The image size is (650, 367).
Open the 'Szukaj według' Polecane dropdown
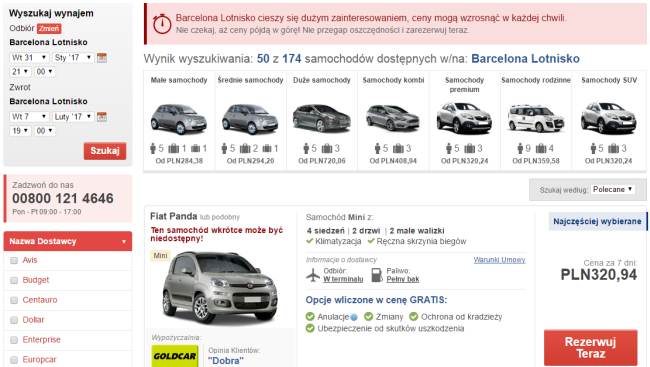613,190
